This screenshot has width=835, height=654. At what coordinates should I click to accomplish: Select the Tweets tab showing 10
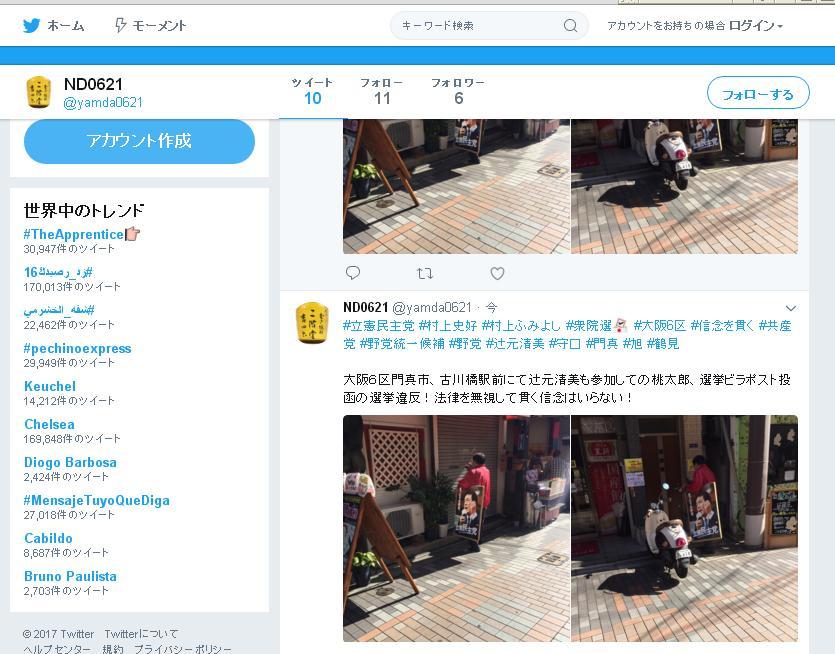[312, 91]
